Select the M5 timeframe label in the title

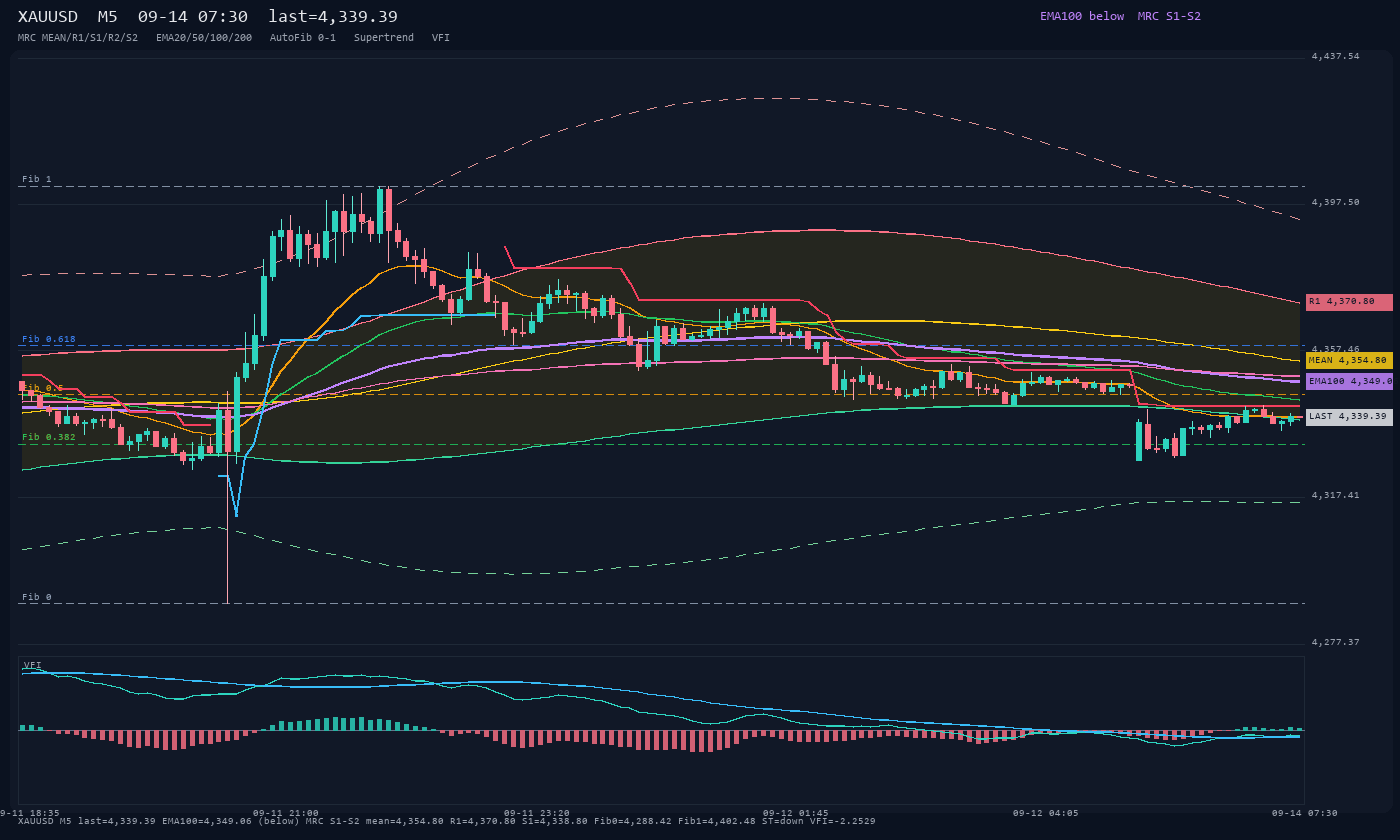(x=107, y=17)
